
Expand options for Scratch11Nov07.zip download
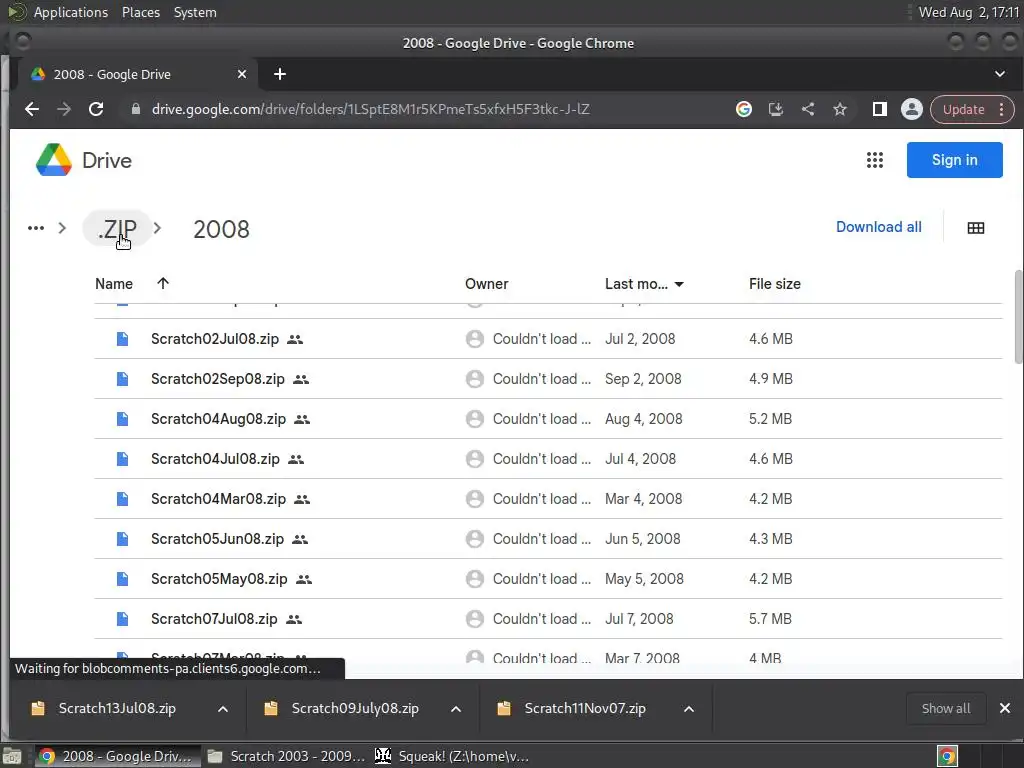(x=688, y=709)
